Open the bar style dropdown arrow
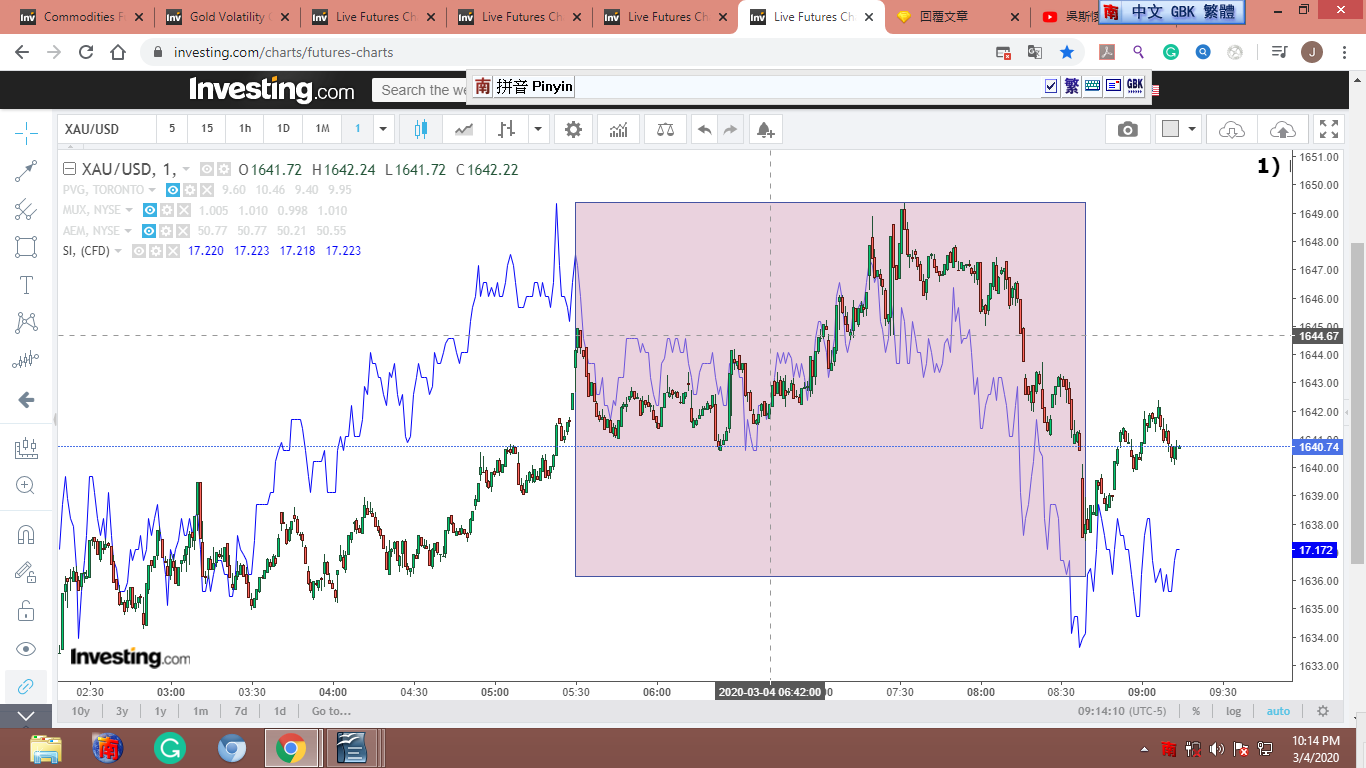Image resolution: width=1366 pixels, height=768 pixels. (x=539, y=129)
